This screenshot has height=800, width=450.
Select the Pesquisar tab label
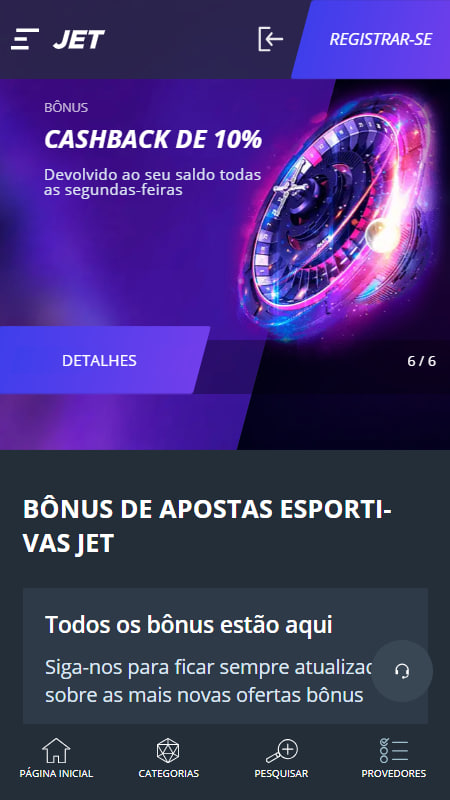[x=282, y=773]
